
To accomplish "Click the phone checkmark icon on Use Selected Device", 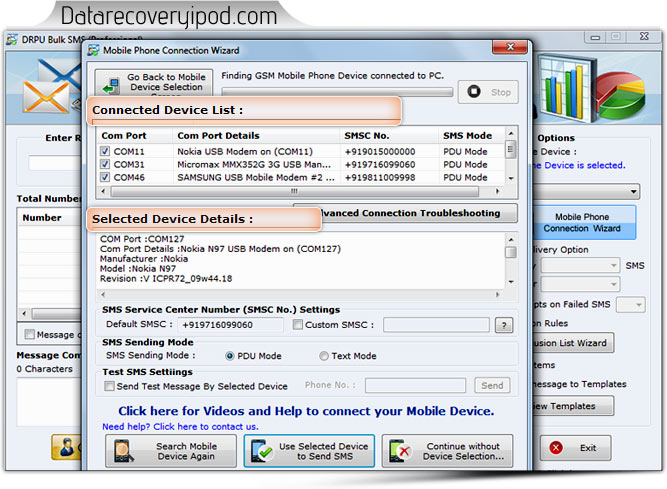I will tap(261, 451).
